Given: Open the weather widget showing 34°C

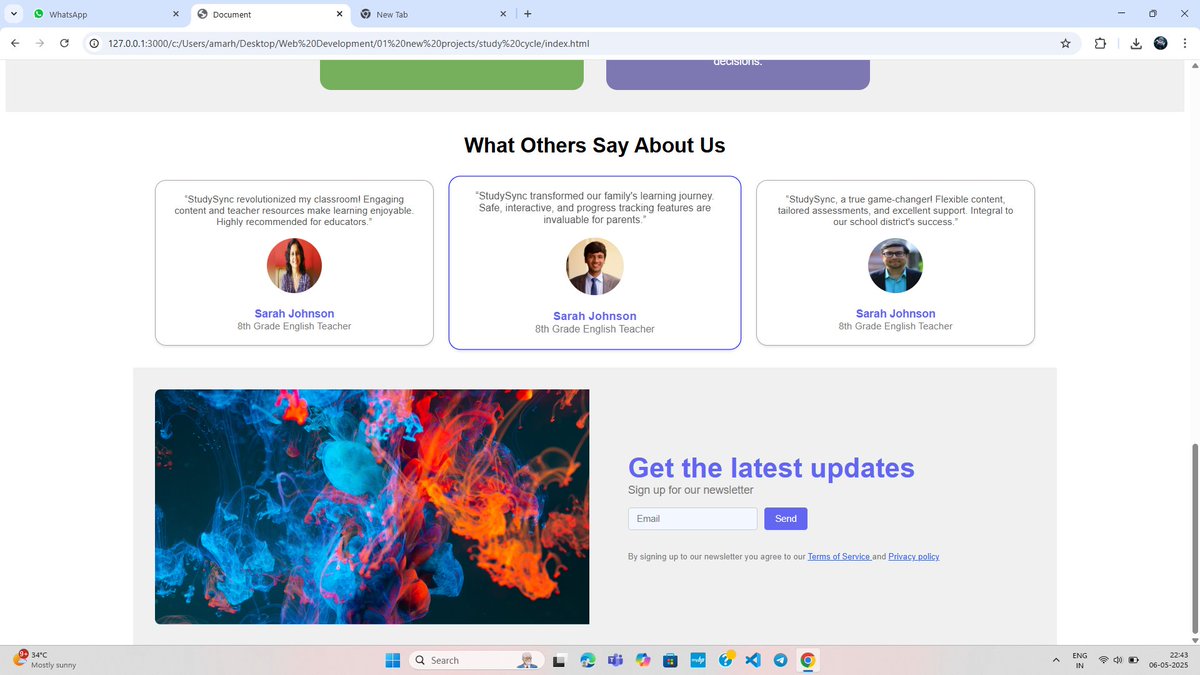Looking at the screenshot, I should [45, 660].
